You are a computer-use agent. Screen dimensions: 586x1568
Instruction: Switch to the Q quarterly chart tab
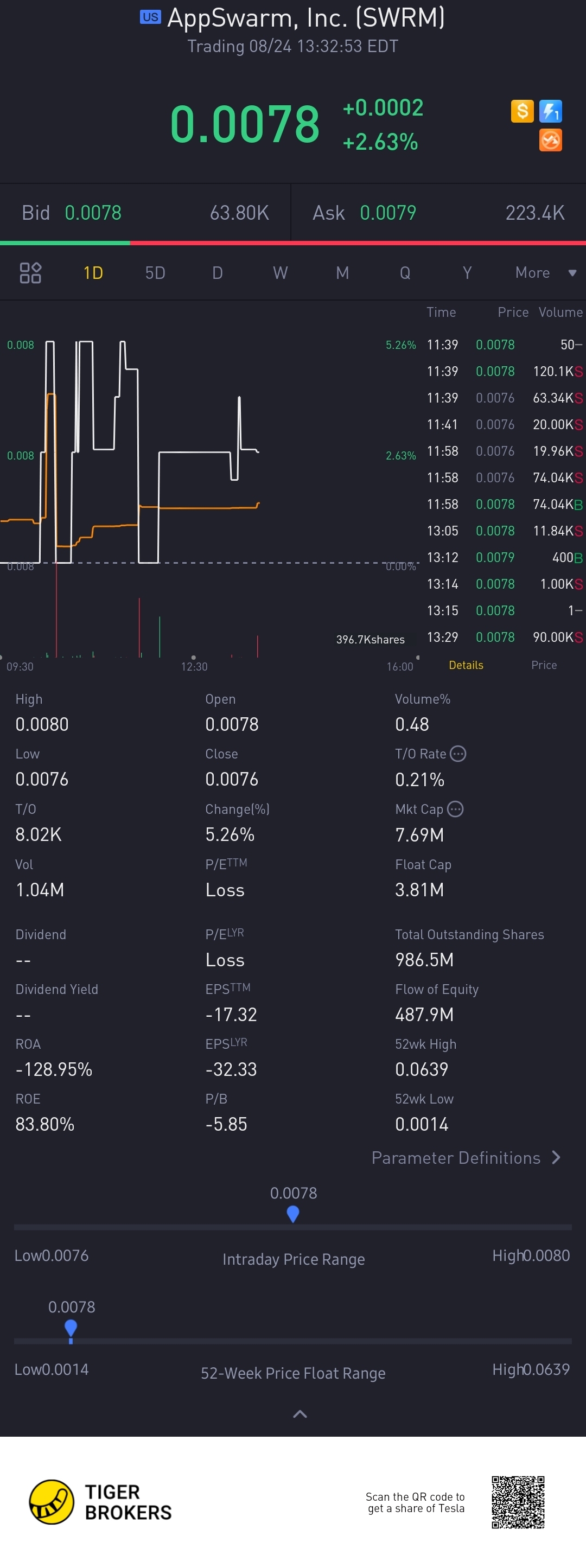coord(405,273)
